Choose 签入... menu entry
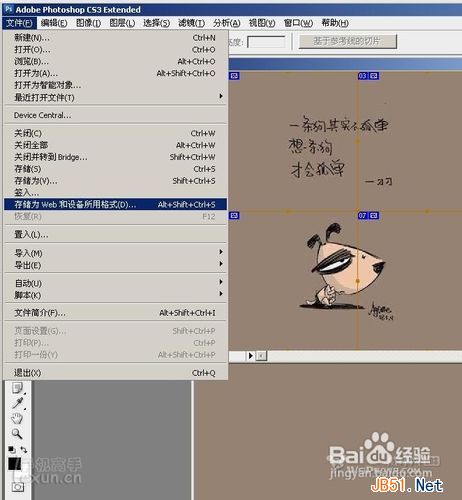Screen dimensions: 462x500 pos(115,192)
